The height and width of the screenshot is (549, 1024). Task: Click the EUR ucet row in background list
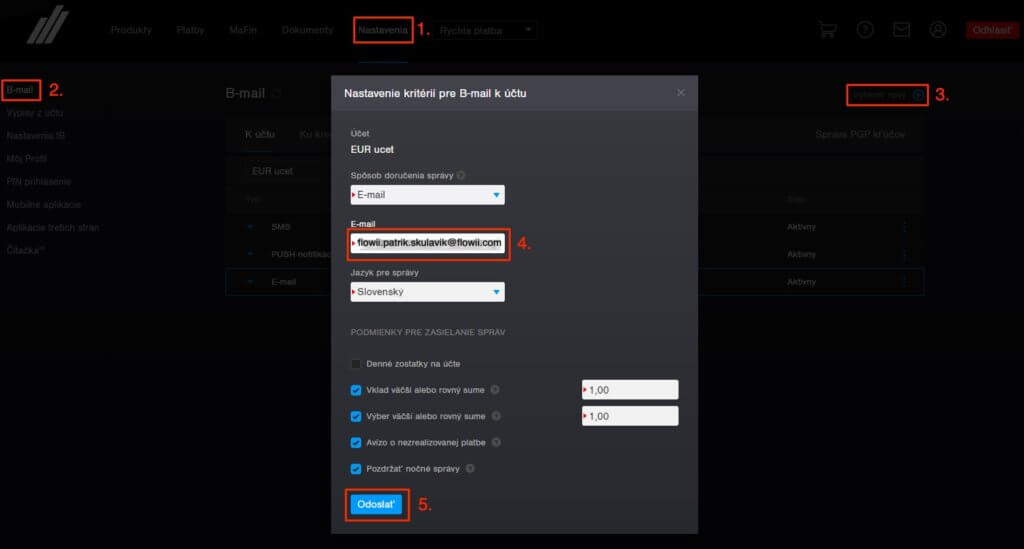click(x=272, y=170)
